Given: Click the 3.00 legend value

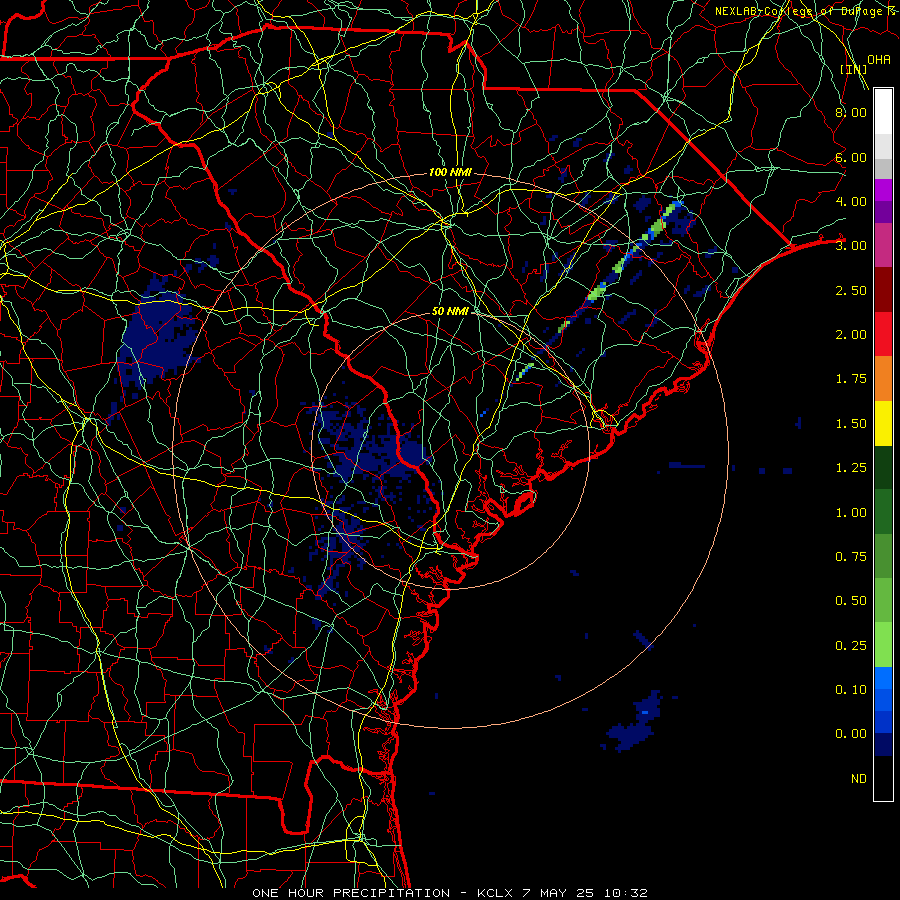Looking at the screenshot, I should (851, 246).
